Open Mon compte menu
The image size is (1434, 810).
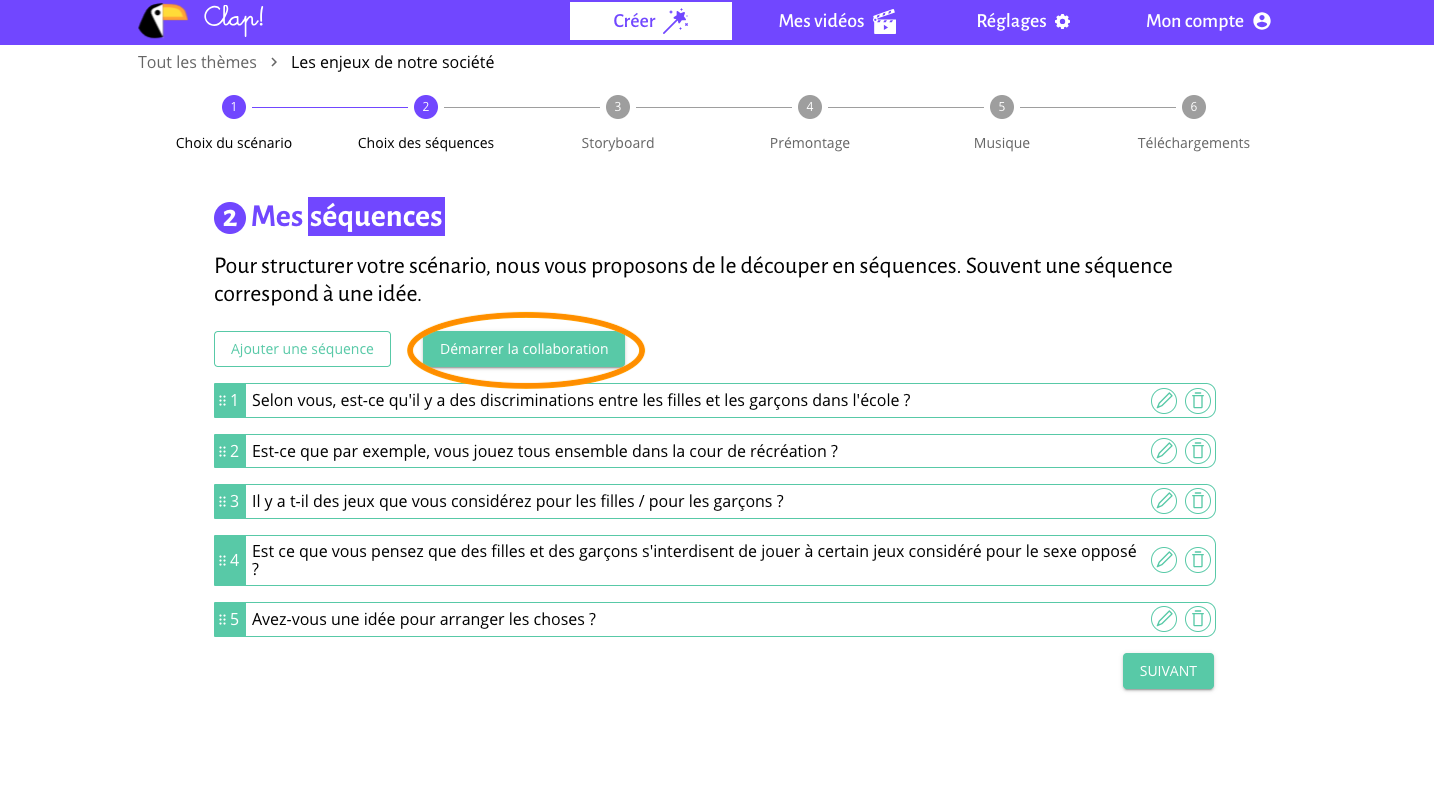tap(1207, 21)
